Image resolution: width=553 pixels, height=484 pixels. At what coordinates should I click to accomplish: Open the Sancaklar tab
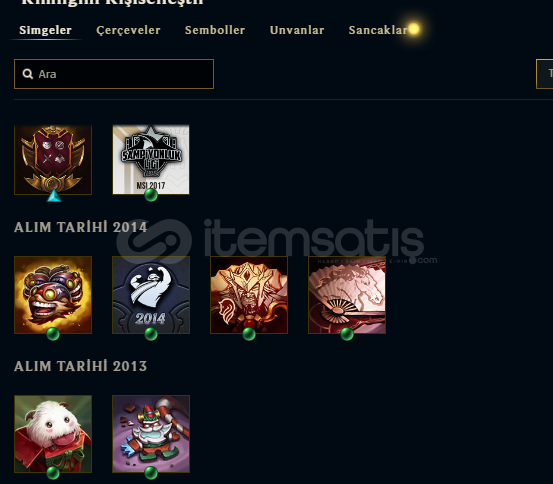click(x=378, y=30)
